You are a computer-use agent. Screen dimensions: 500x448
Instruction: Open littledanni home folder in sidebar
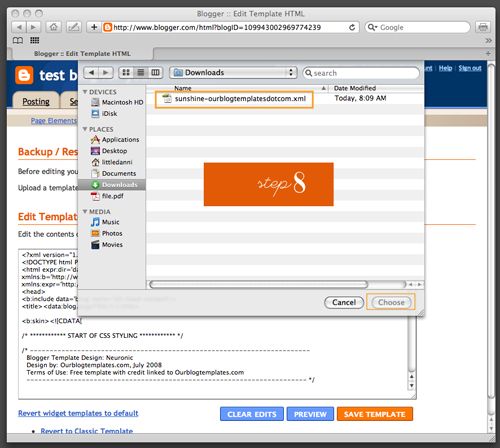(112, 162)
